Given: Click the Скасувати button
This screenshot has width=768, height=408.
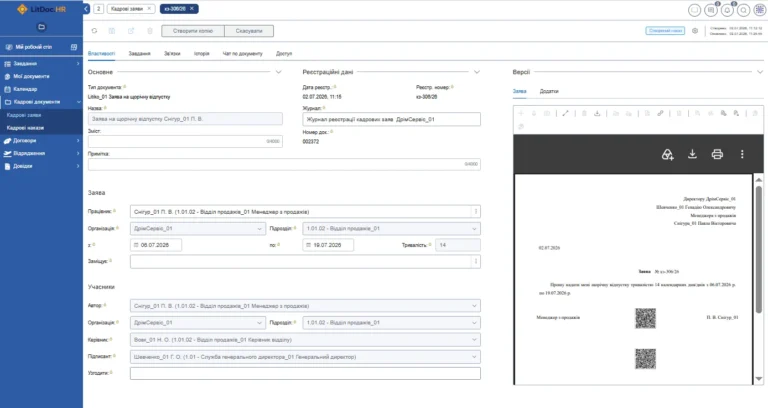Looking at the screenshot, I should click(249, 31).
